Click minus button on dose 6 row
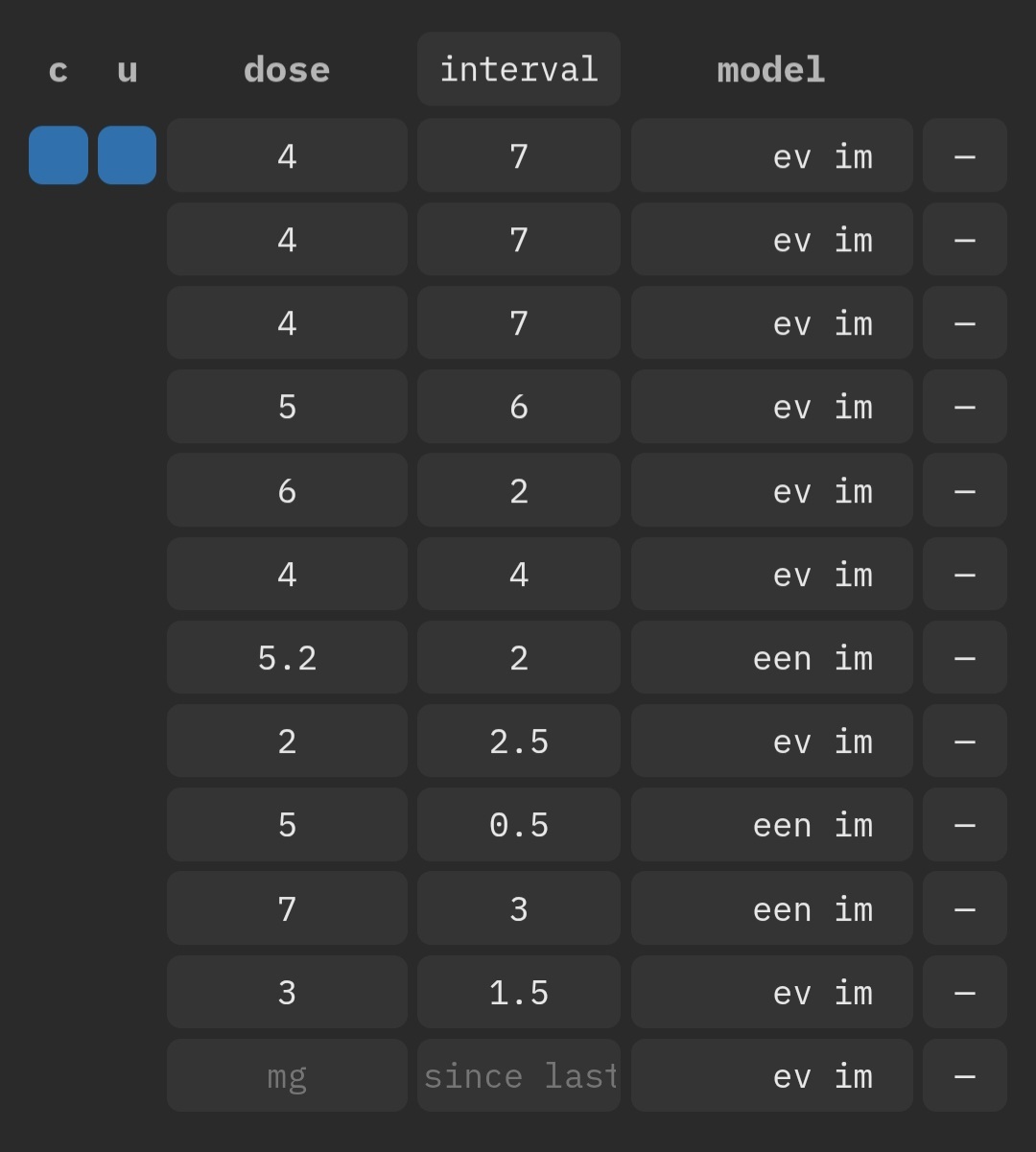The image size is (1036, 1152). coord(964,490)
